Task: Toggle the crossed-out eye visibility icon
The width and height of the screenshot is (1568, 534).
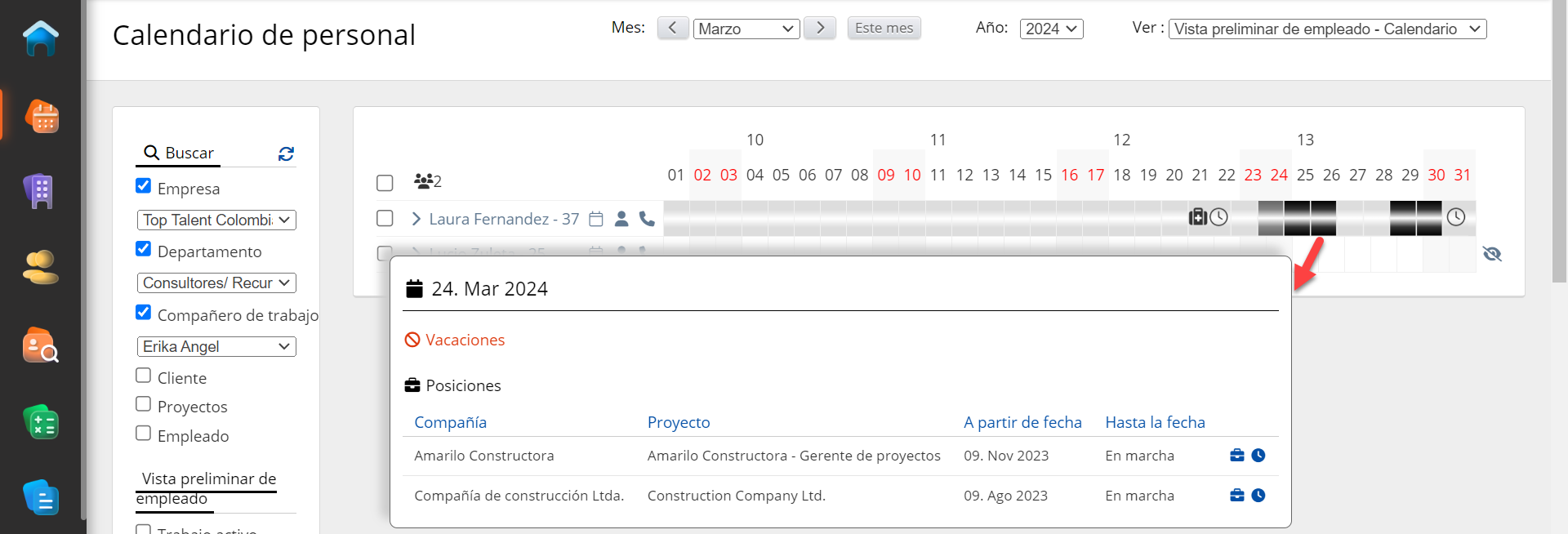Action: tap(1492, 254)
